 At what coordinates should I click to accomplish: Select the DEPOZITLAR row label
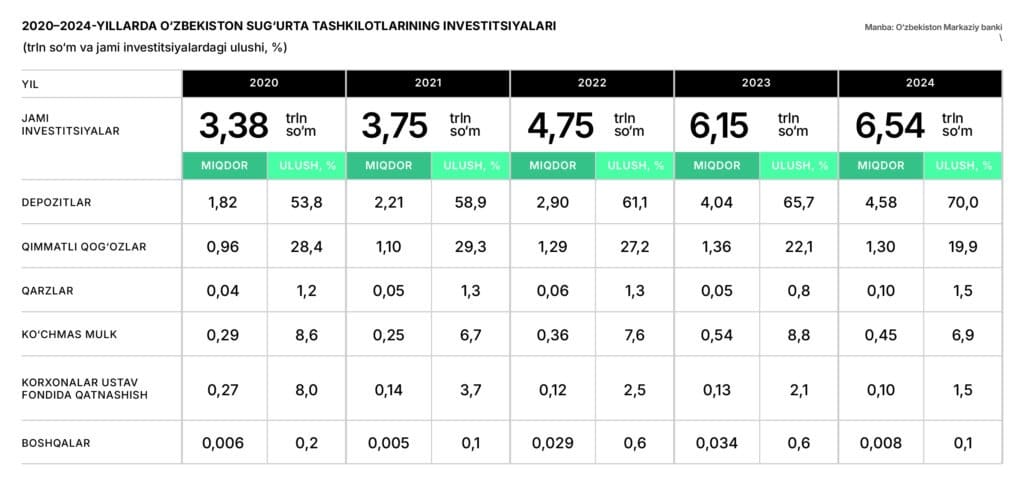click(56, 203)
